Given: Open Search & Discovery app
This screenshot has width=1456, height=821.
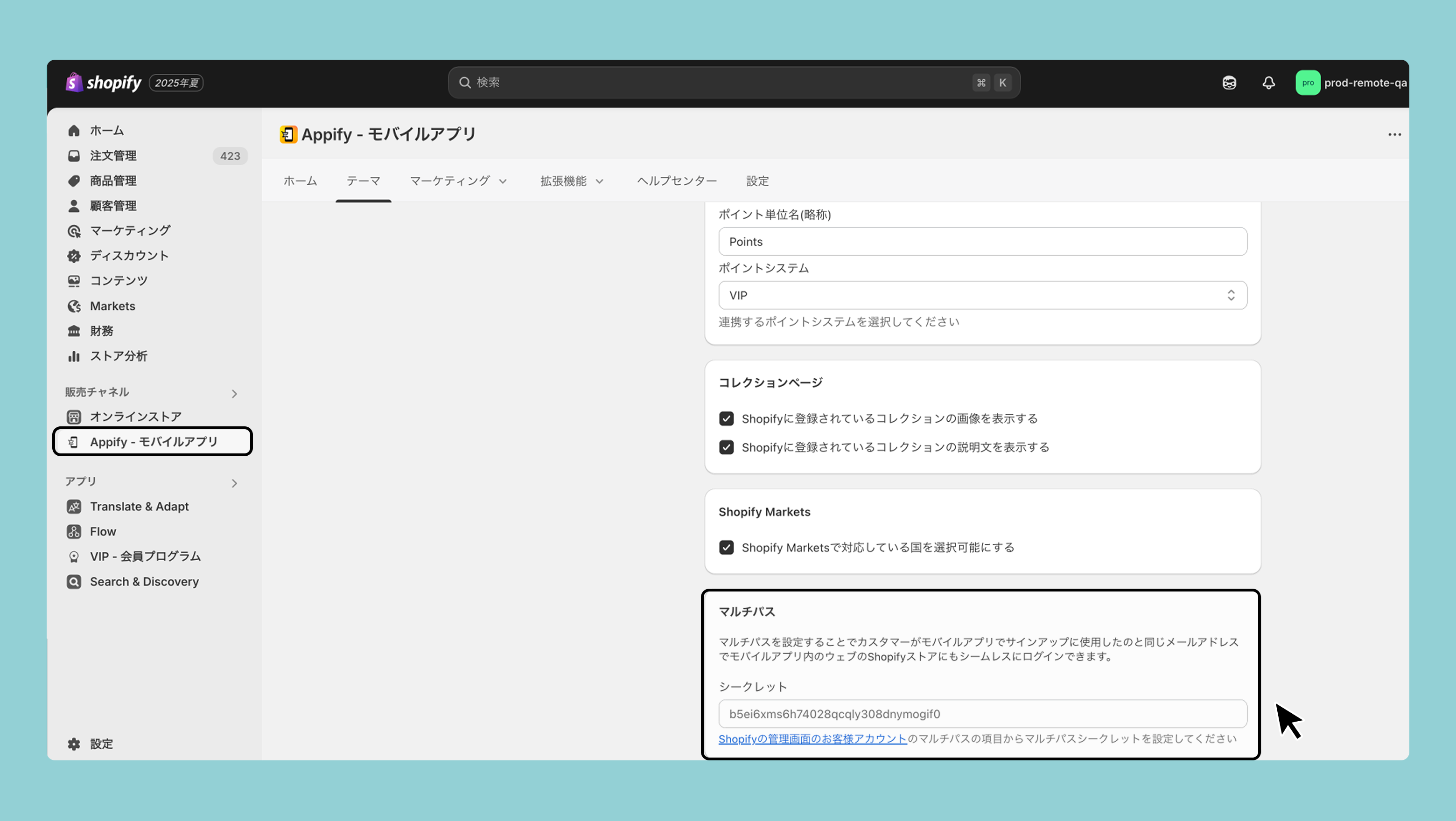Looking at the screenshot, I should (144, 582).
